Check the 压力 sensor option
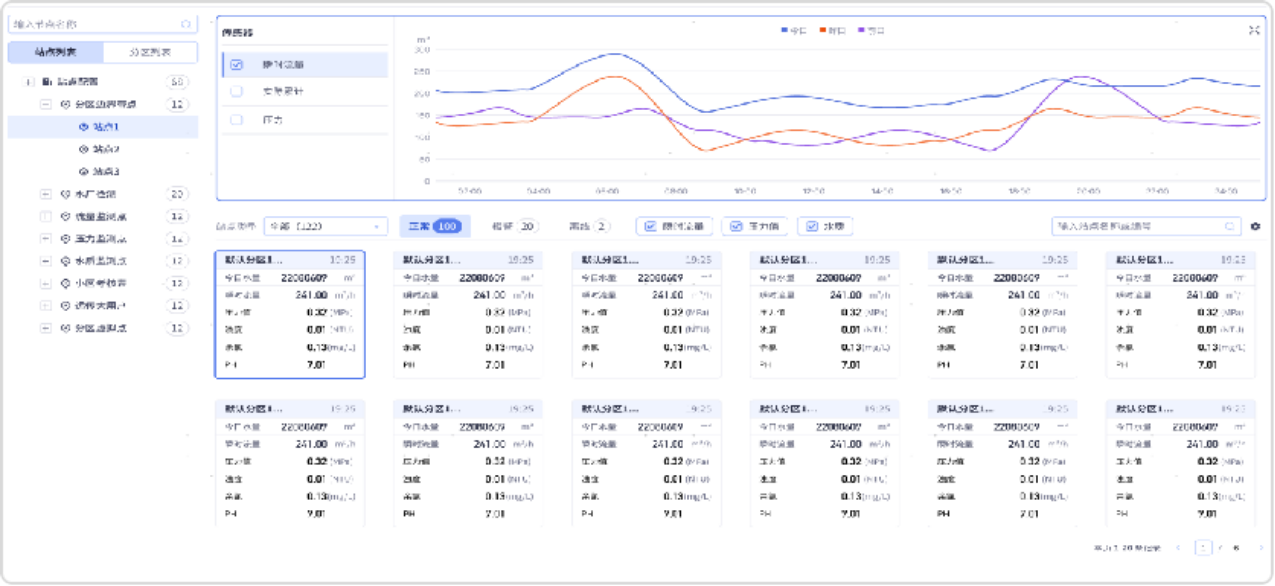This screenshot has width=1275, height=586. [237, 119]
